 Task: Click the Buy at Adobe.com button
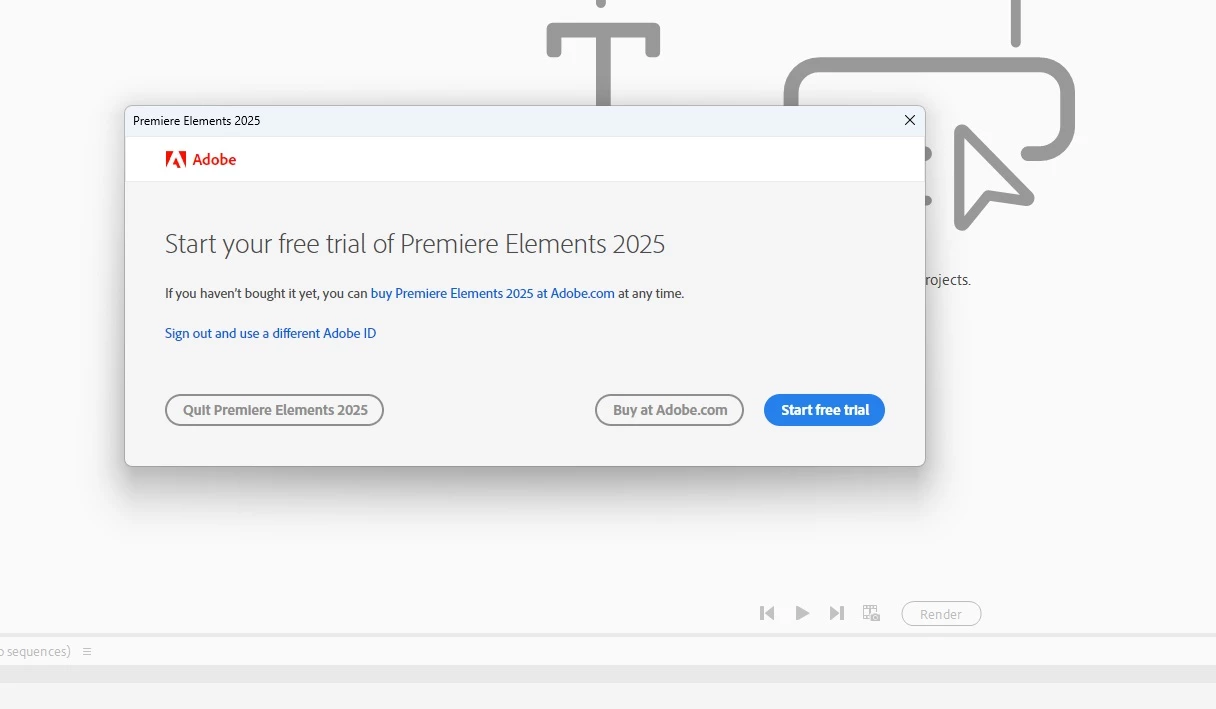coord(669,410)
